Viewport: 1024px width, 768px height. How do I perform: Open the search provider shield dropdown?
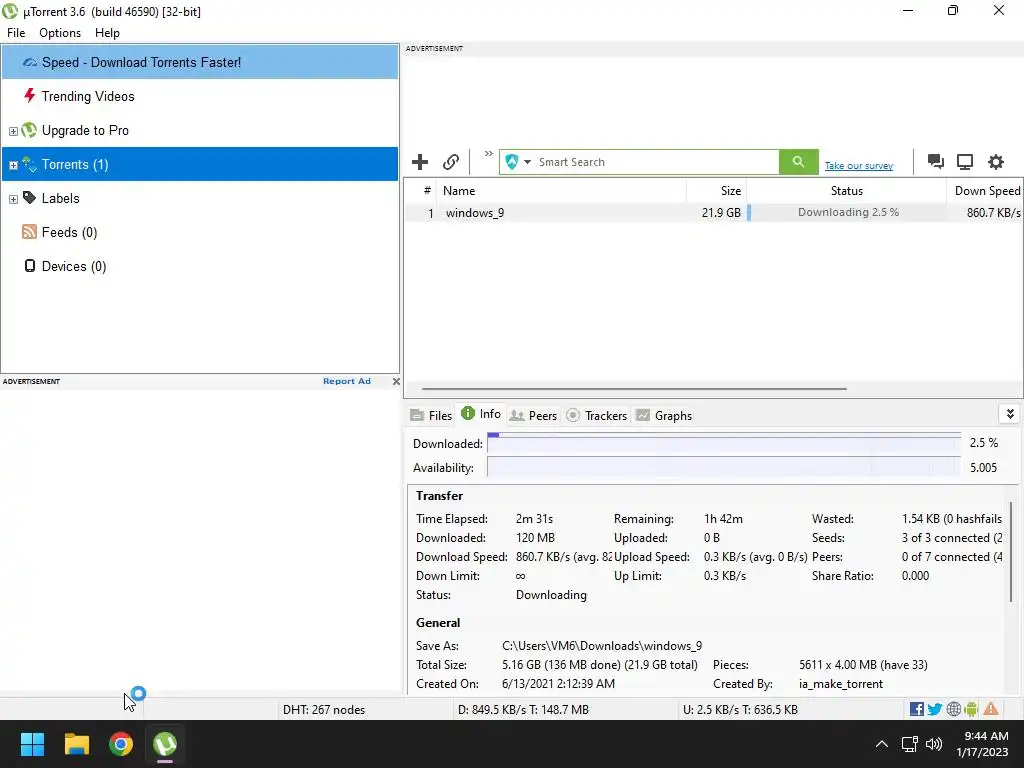(518, 162)
